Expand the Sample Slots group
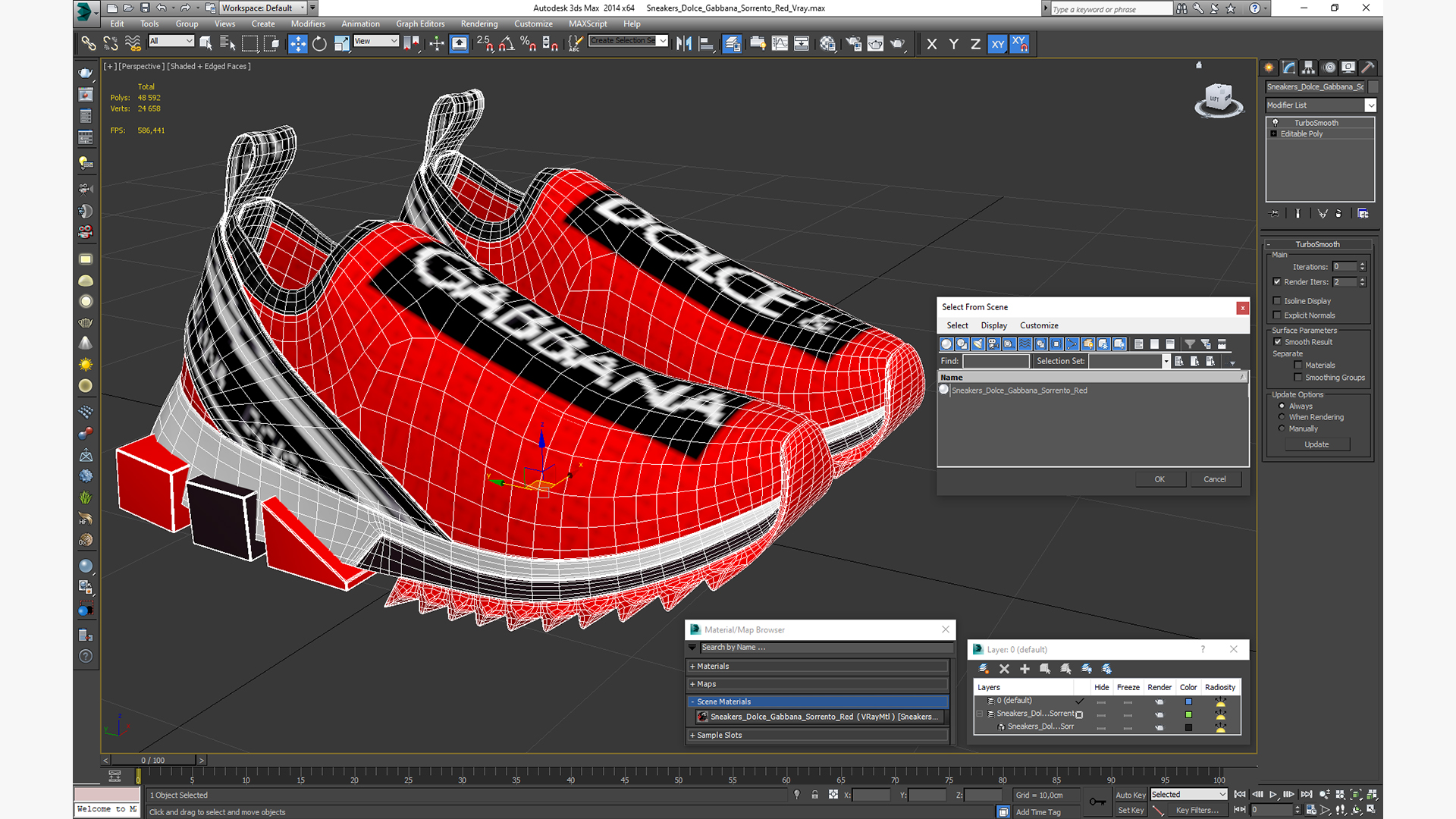Screen dimensions: 1456x819 (819, 736)
